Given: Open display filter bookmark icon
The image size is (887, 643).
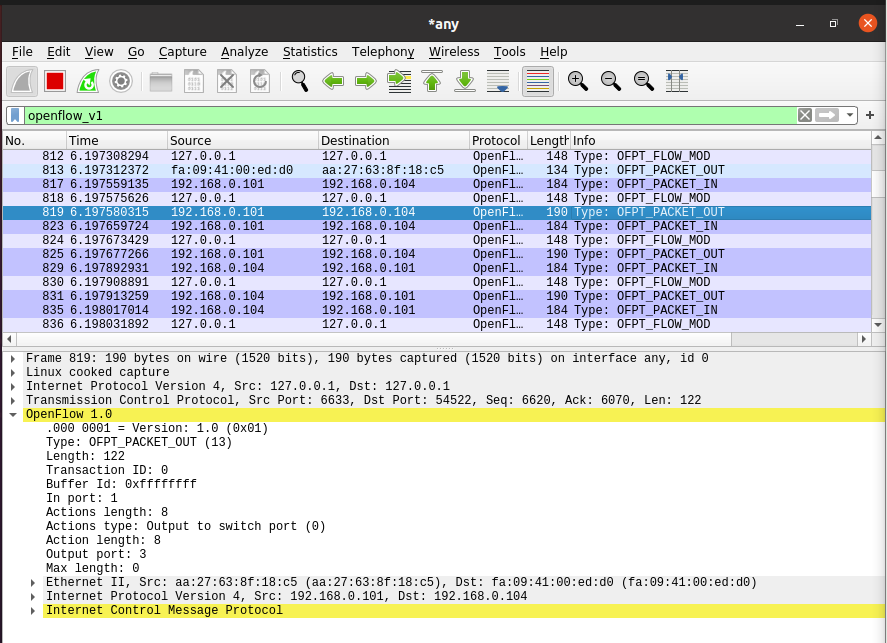Looking at the screenshot, I should tap(15, 115).
